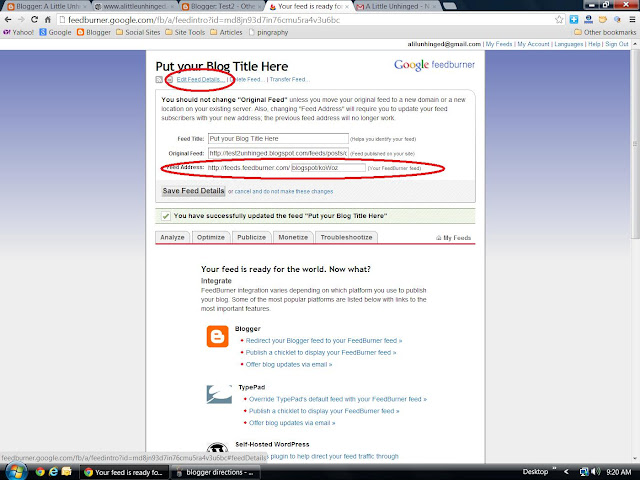Click TypePad Offer blog updates via email
640x480 pixels.
(x=292, y=423)
